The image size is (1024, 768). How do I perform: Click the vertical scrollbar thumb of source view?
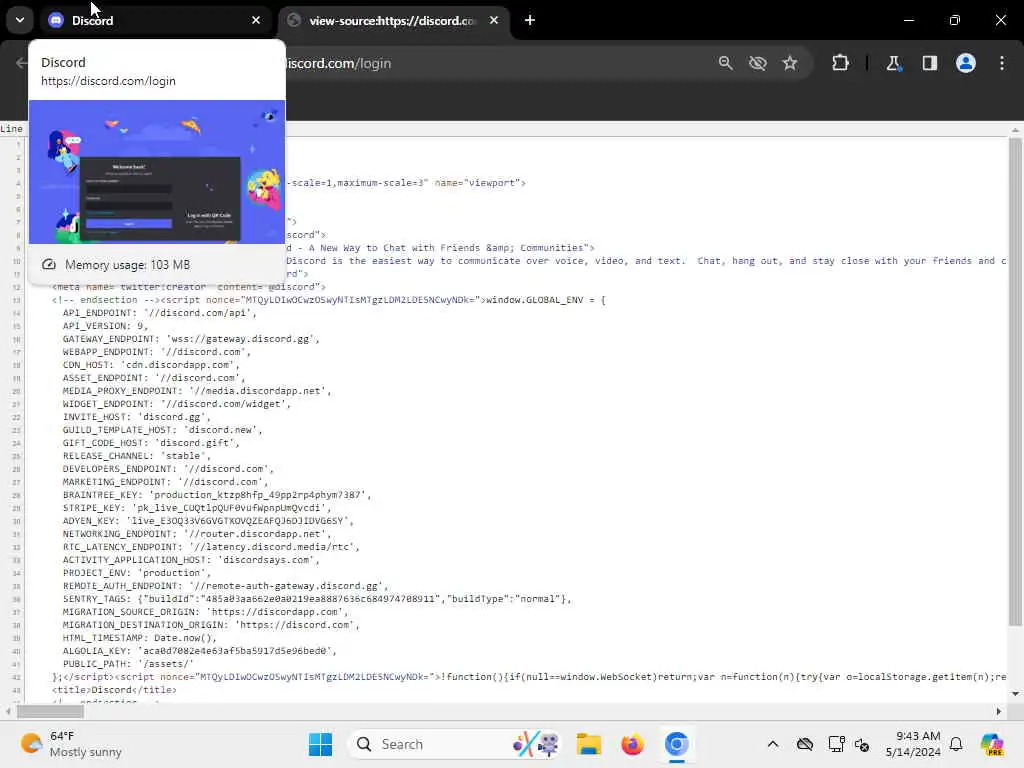1015,382
